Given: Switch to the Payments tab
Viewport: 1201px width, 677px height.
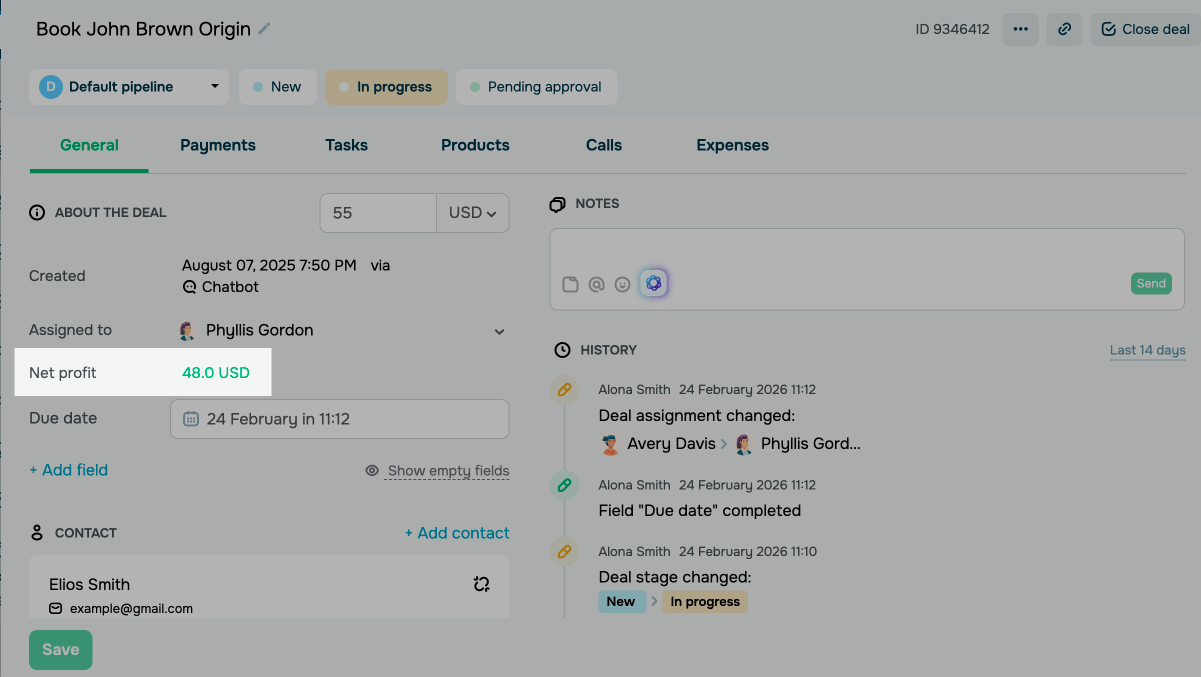Looking at the screenshot, I should 218,145.
